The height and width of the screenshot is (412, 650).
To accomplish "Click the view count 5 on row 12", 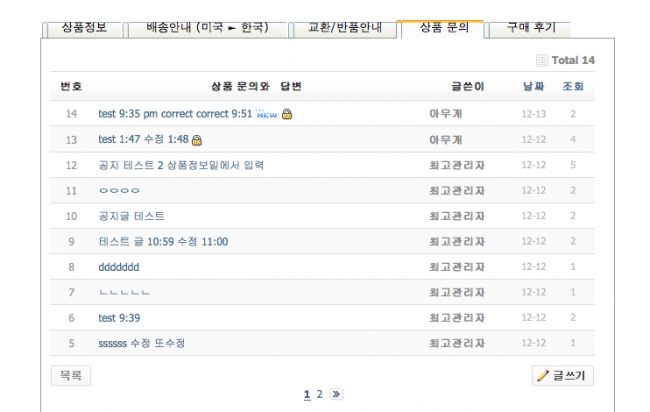I will [573, 165].
